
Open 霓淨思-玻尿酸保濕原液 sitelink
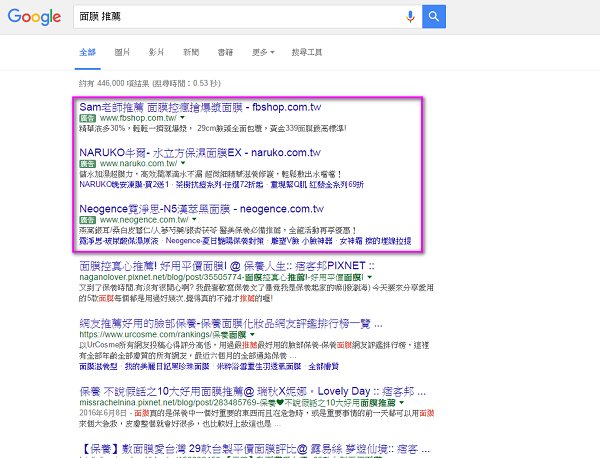[119, 241]
